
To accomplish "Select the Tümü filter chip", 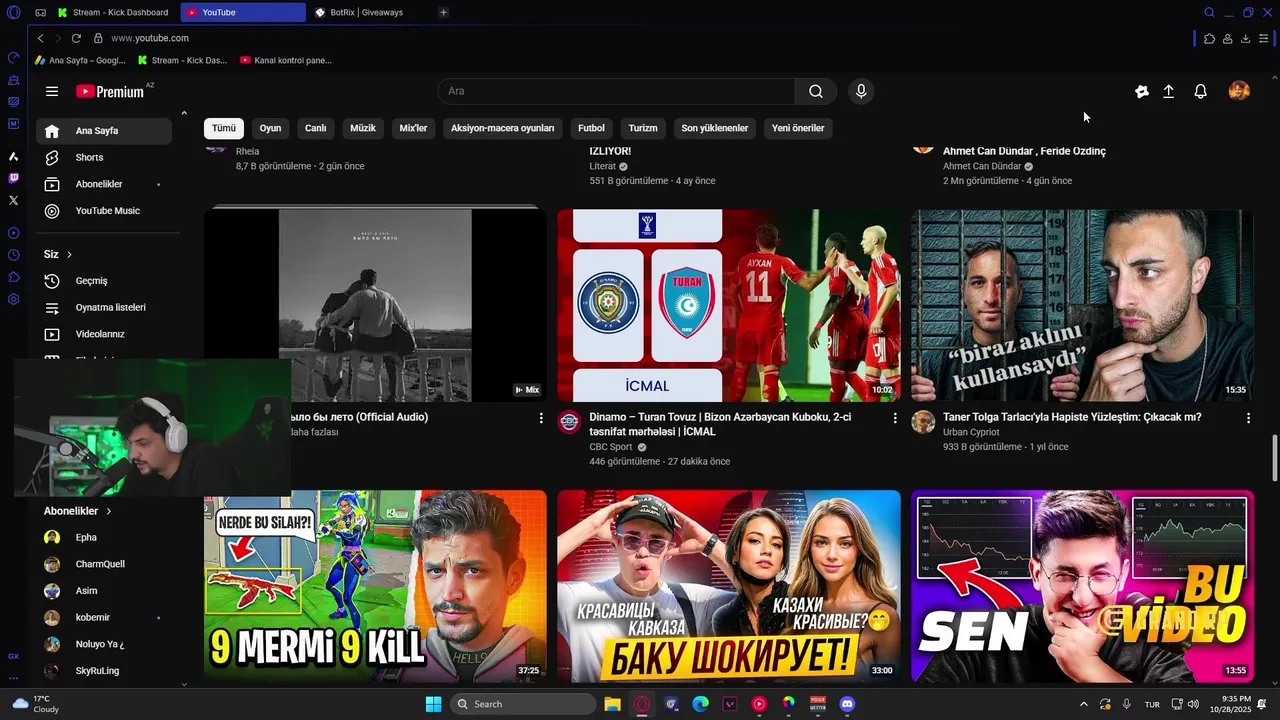I will click(224, 128).
